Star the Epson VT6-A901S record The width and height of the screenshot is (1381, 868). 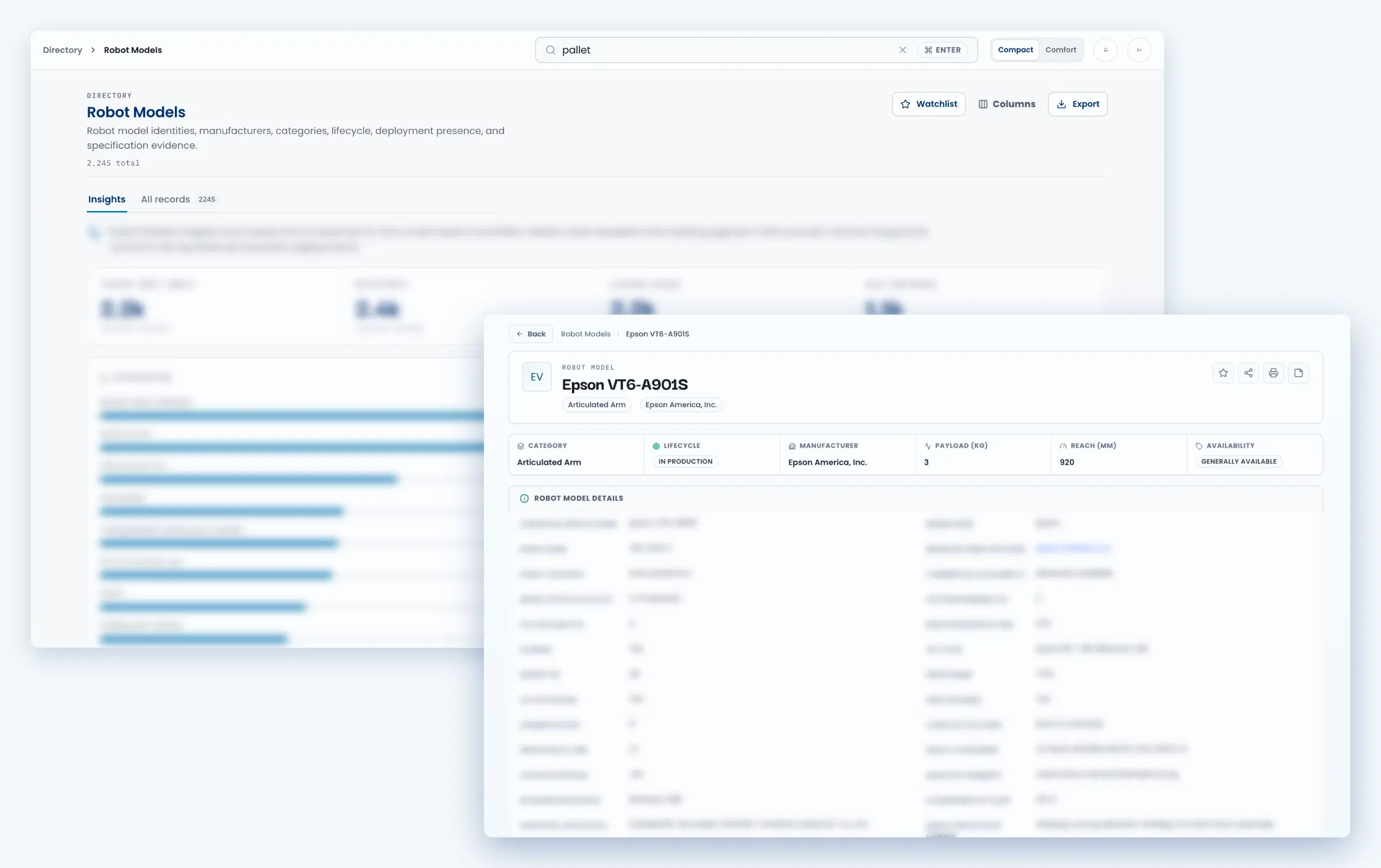click(1223, 373)
